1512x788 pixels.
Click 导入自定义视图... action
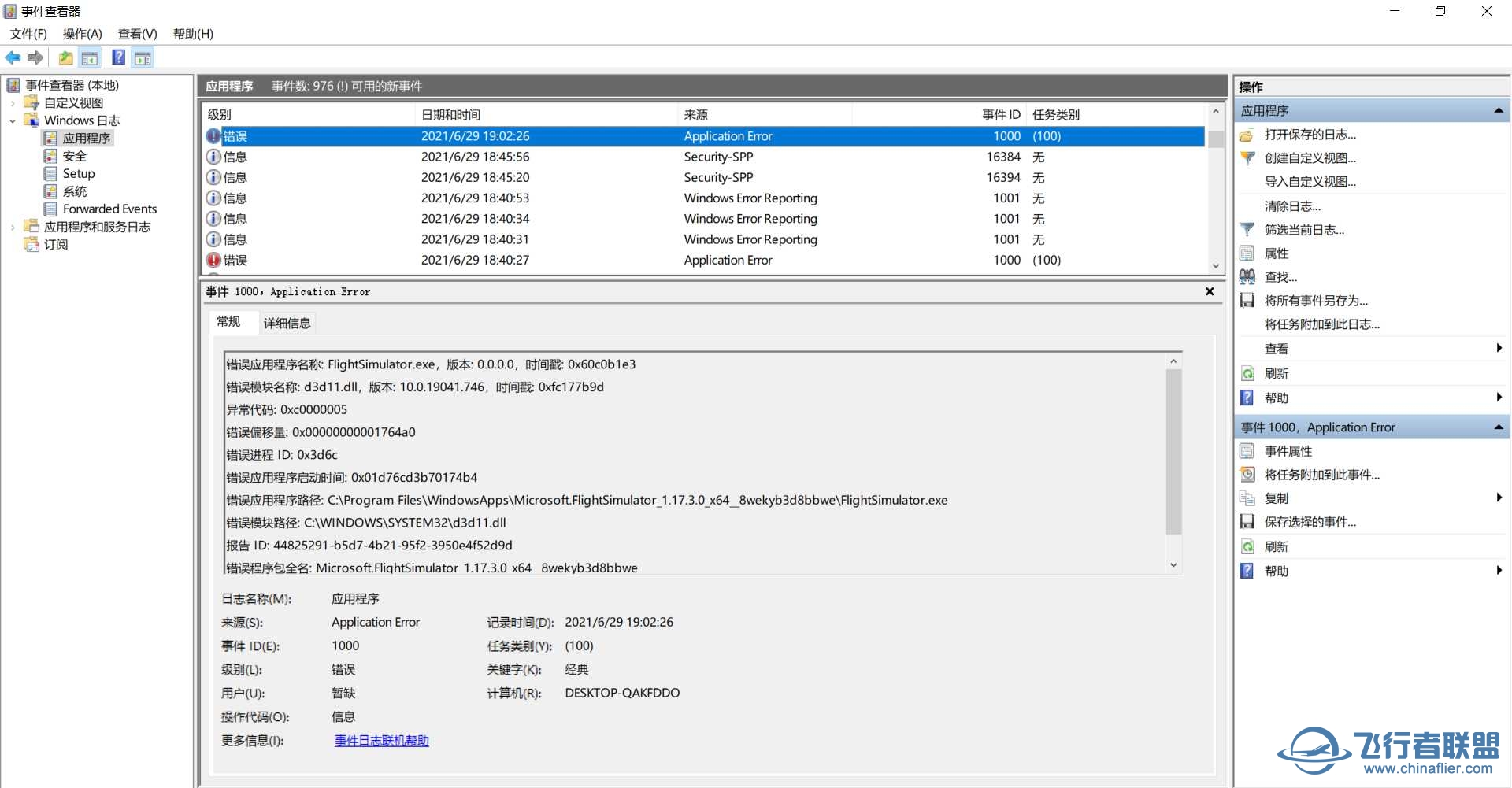click(x=1310, y=182)
